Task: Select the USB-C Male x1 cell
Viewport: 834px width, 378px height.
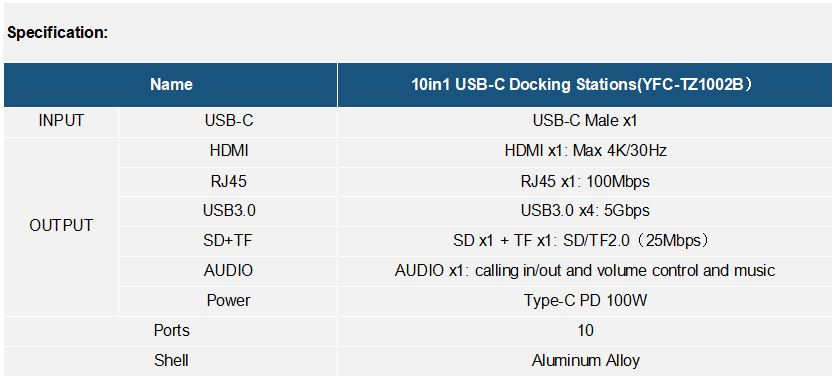Action: click(x=585, y=121)
